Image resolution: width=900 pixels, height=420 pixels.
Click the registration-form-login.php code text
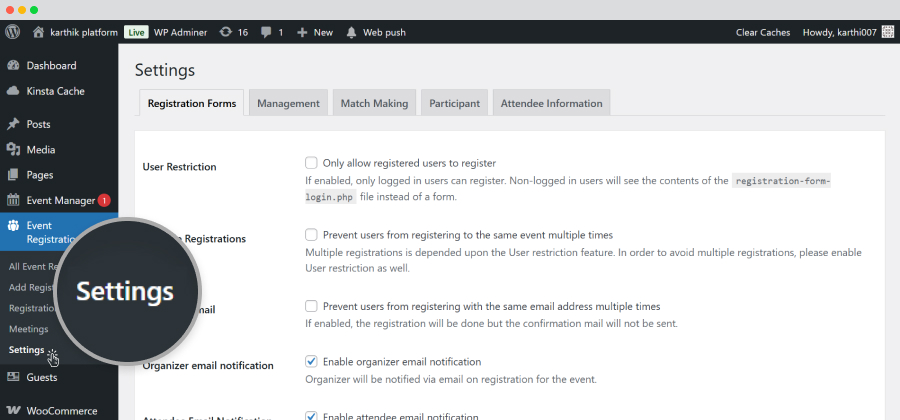568,189
